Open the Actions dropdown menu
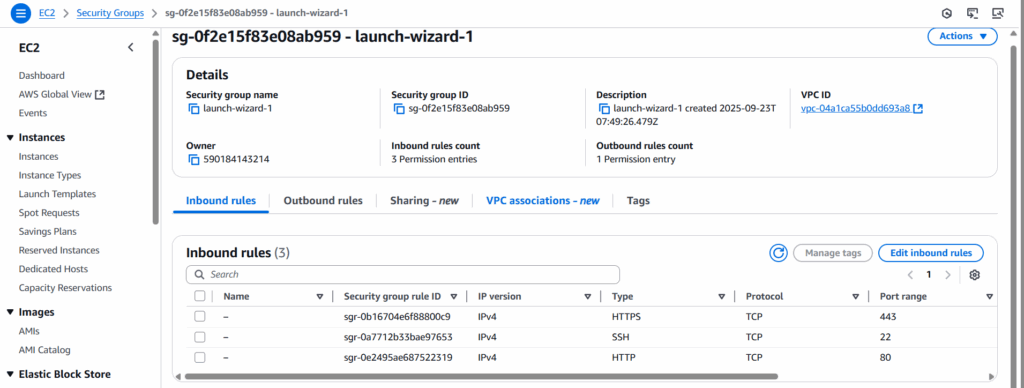Screen dimensions: 1024x388 pyautogui.click(x=962, y=37)
